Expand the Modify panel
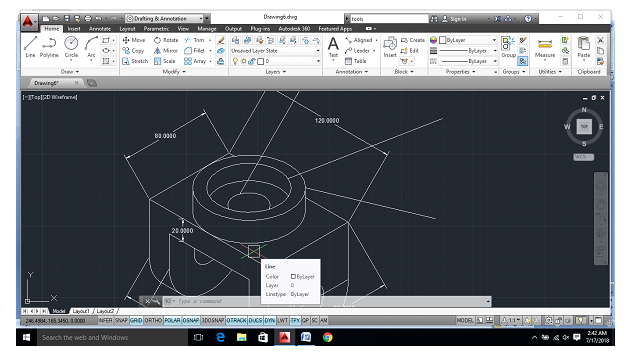Image resolution: width=633 pixels, height=362 pixels. pyautogui.click(x=174, y=72)
